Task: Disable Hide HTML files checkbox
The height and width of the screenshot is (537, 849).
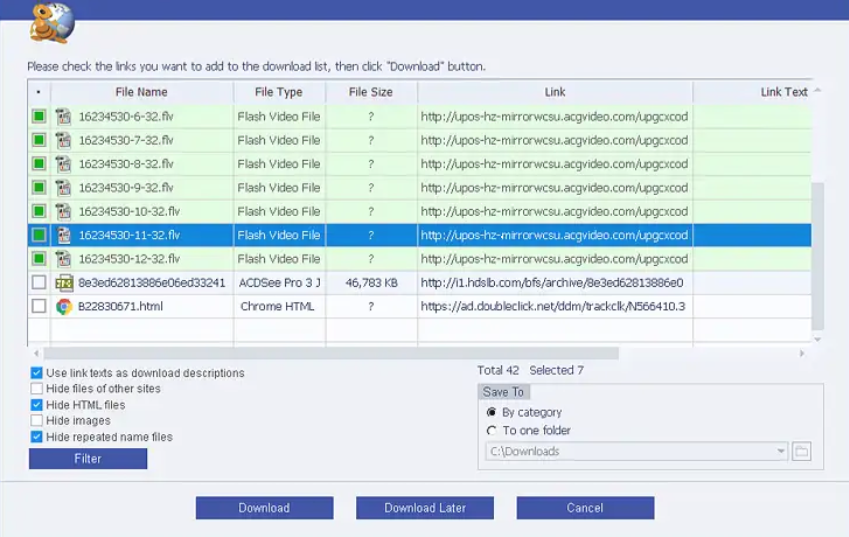Action: pyautogui.click(x=36, y=405)
